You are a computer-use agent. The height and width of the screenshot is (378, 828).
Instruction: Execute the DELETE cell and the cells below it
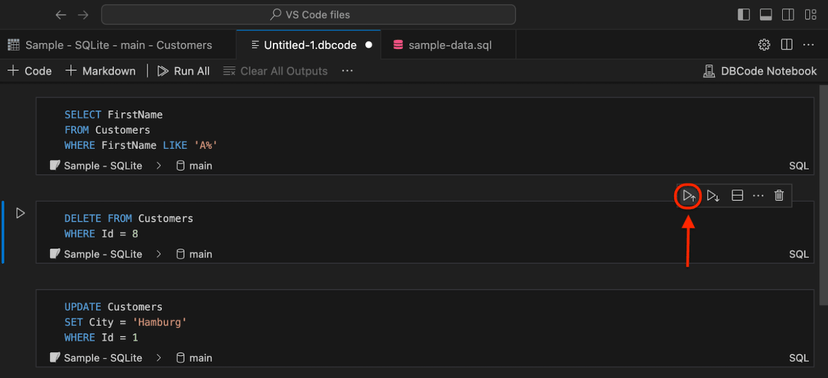point(713,196)
